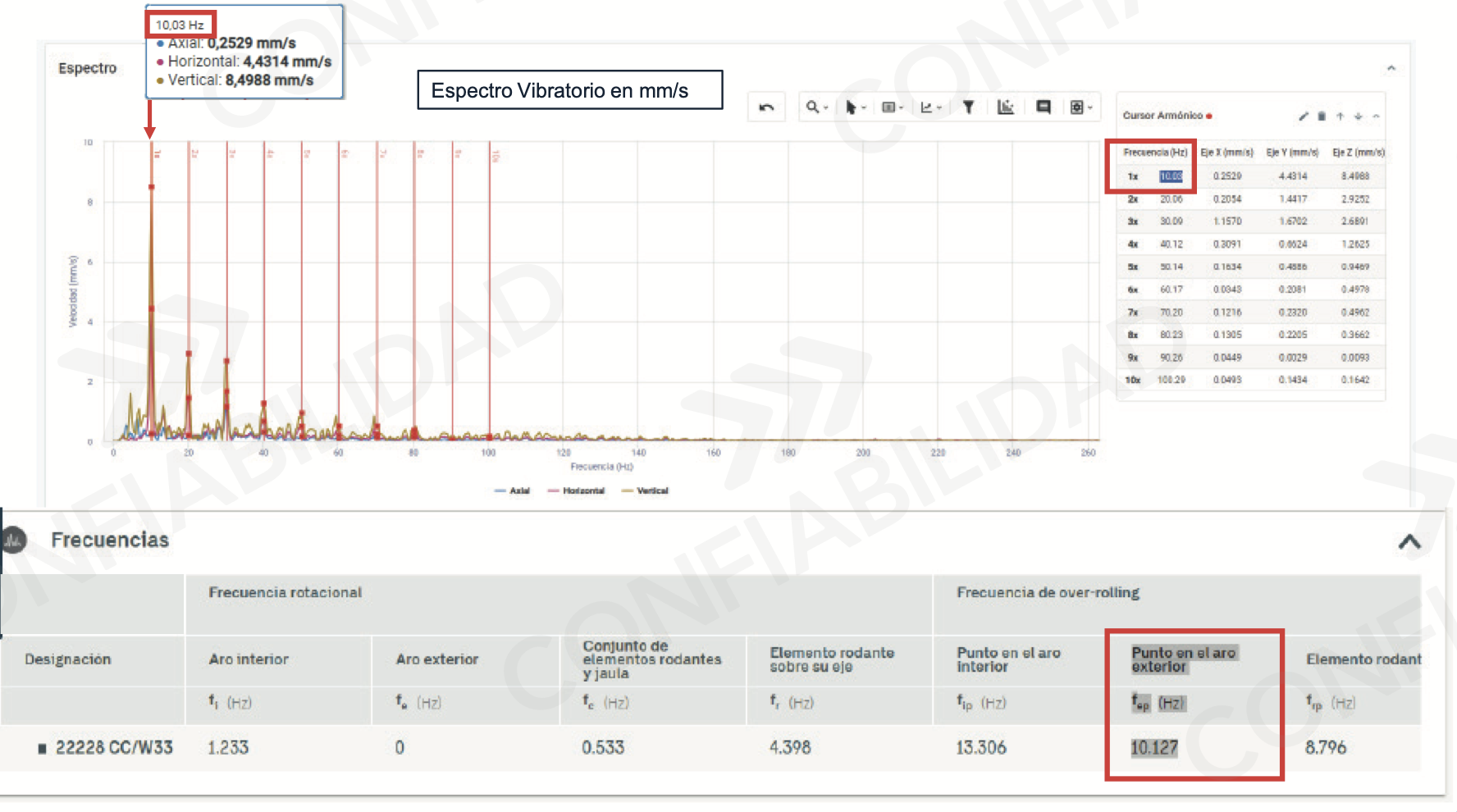Screen dimensions: 1457x812
Task: Open the display options dropdown next to pointer
Action: click(x=892, y=107)
